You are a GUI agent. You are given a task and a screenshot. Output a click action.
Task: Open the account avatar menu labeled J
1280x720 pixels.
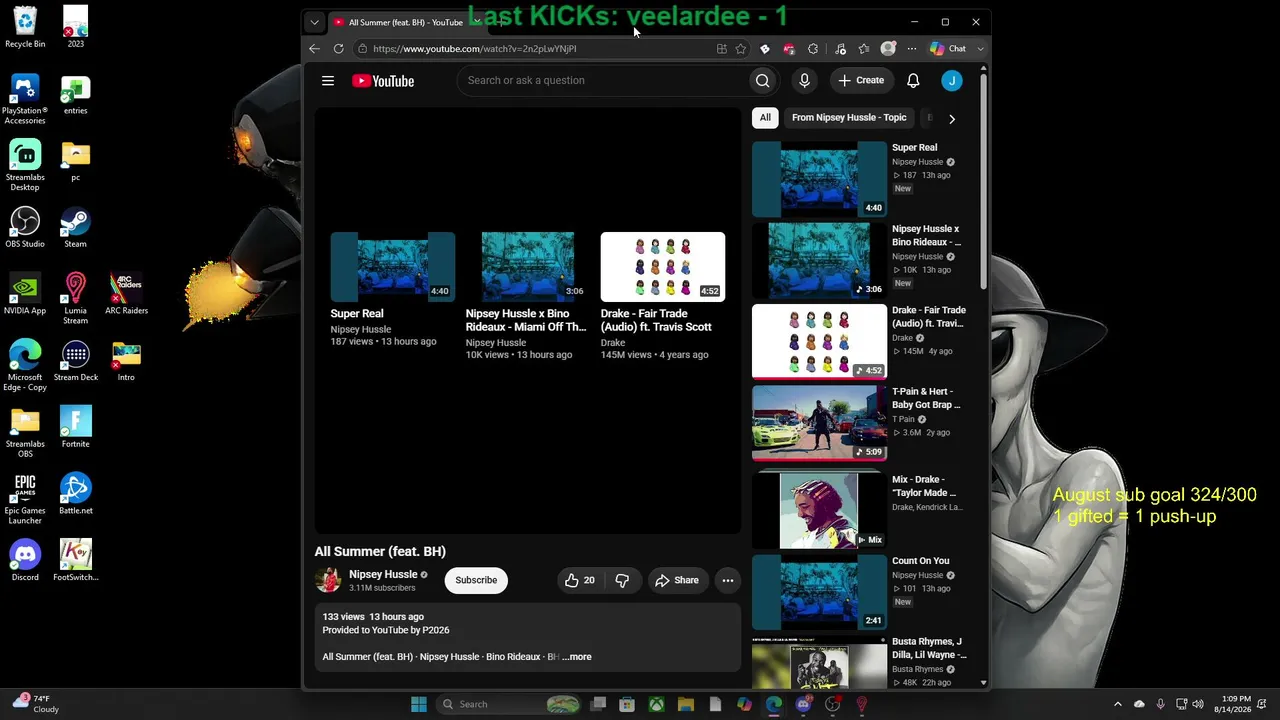click(952, 81)
